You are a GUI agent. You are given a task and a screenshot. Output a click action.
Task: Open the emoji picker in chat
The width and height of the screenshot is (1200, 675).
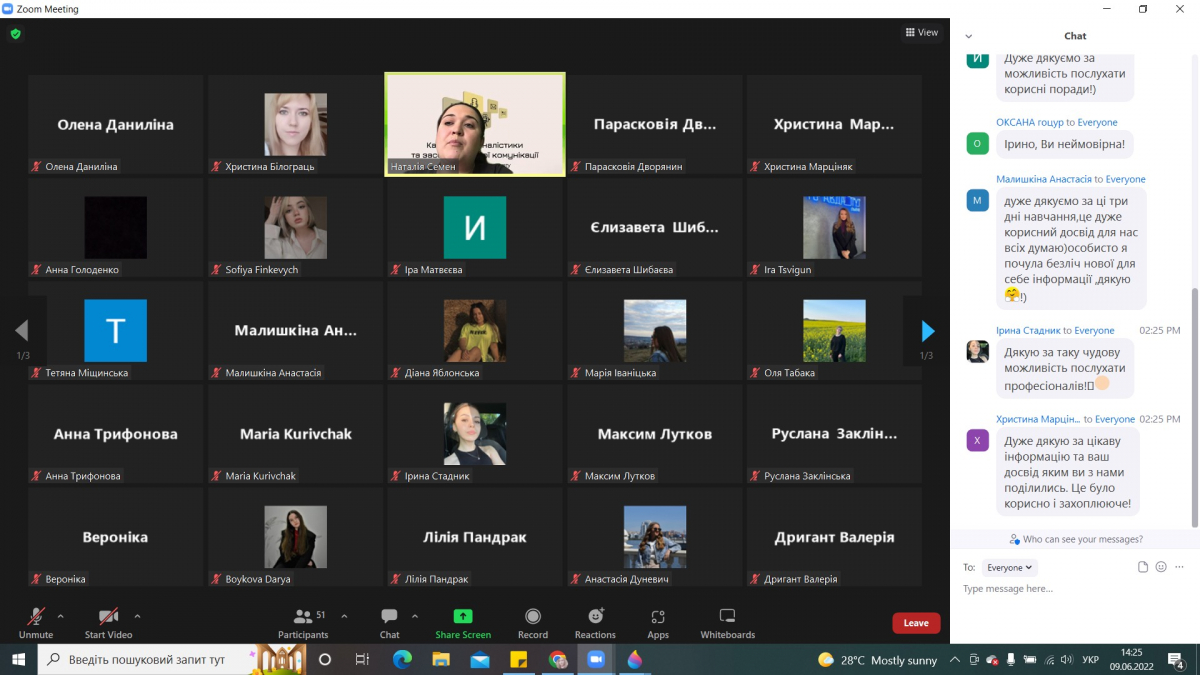[1161, 567]
